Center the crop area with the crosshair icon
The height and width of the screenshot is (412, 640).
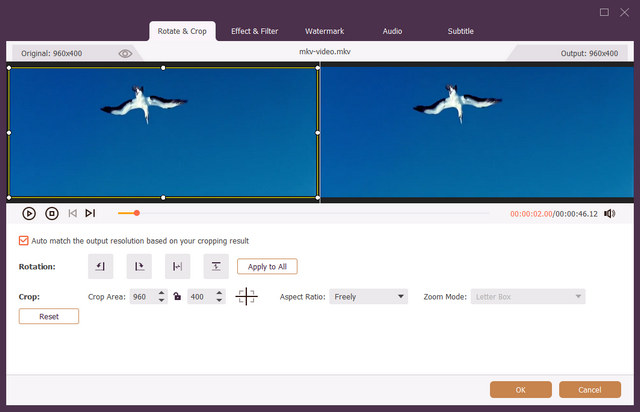pos(247,296)
